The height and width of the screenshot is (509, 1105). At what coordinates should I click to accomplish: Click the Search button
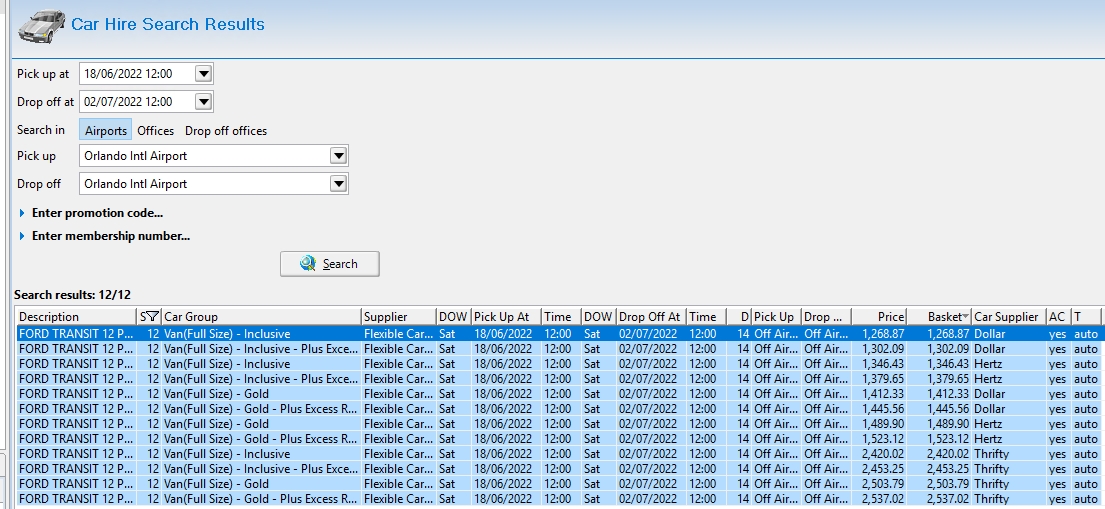pos(330,264)
